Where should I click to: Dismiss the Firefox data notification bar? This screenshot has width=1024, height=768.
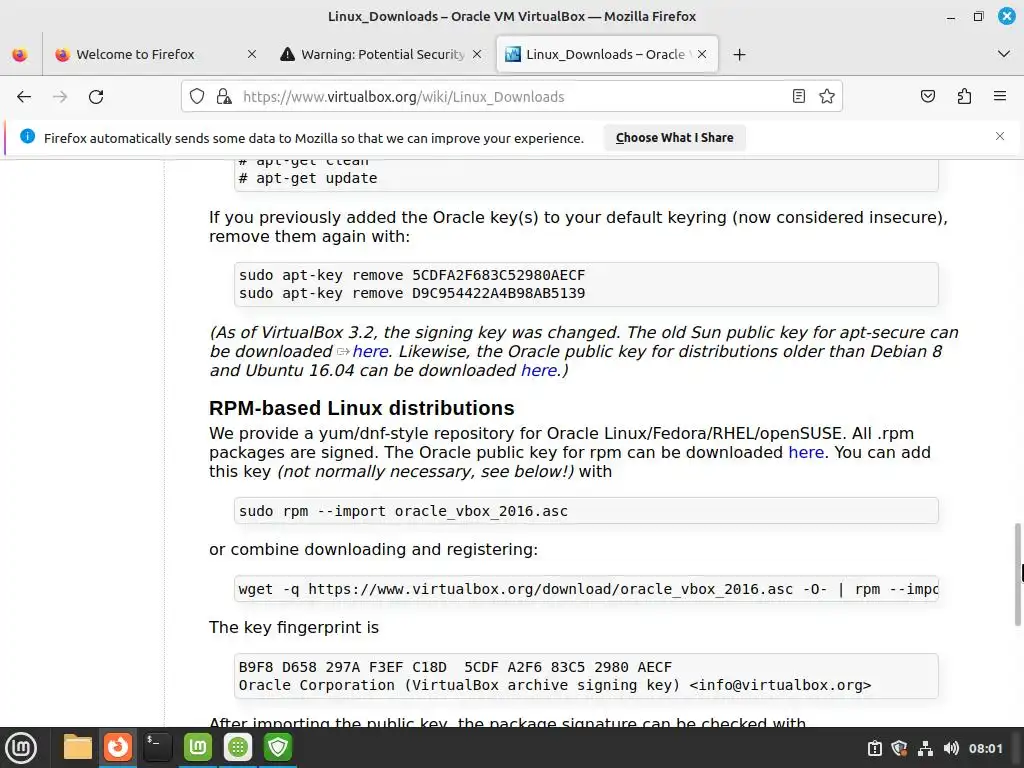(1000, 136)
